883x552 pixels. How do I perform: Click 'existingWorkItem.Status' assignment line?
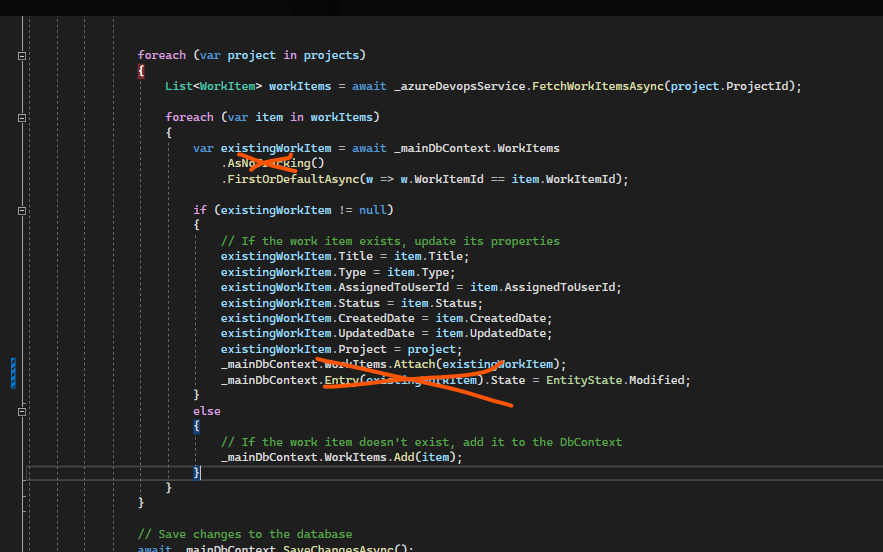point(351,303)
